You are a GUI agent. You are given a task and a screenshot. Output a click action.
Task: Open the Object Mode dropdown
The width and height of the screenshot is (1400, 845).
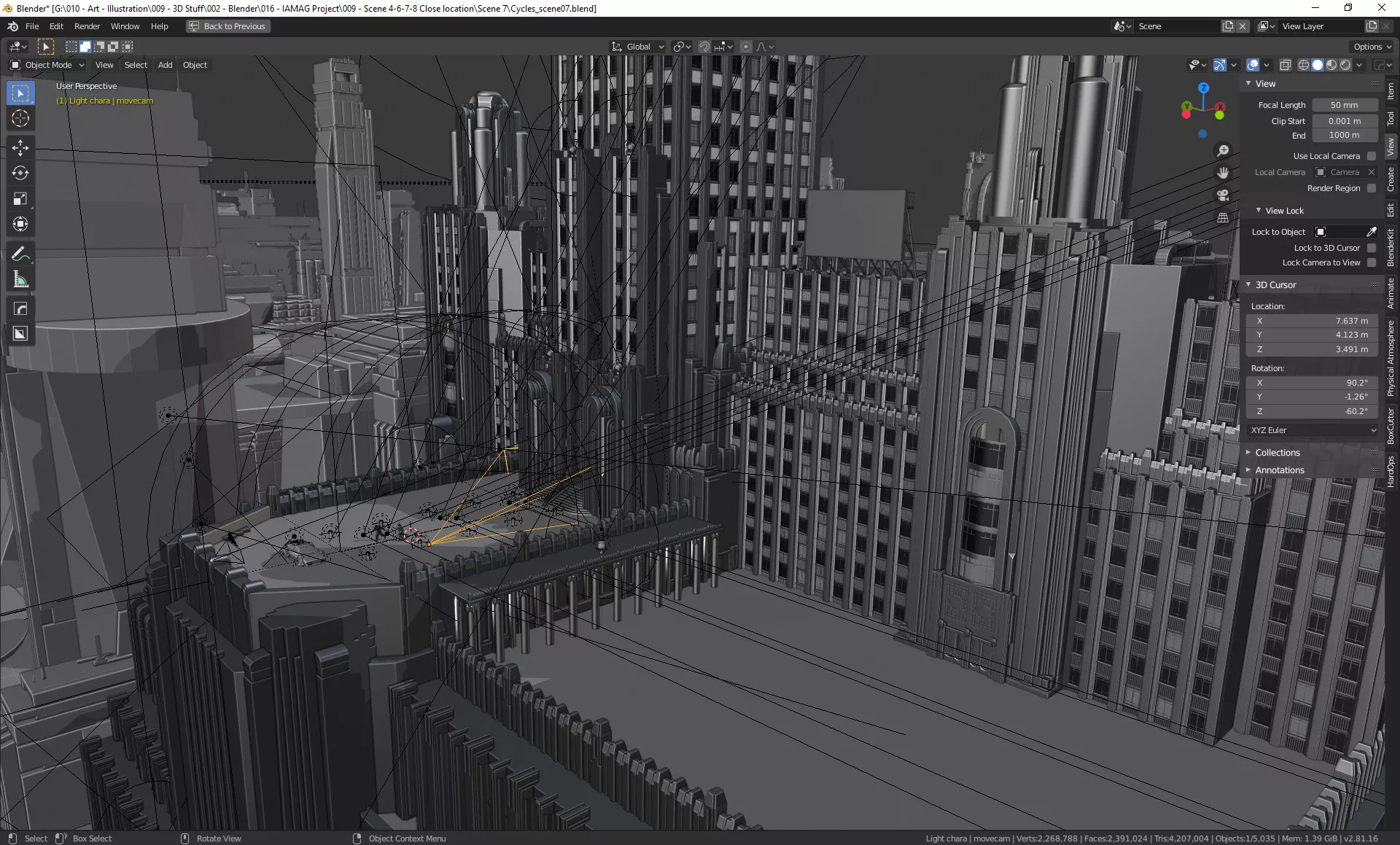pos(48,65)
